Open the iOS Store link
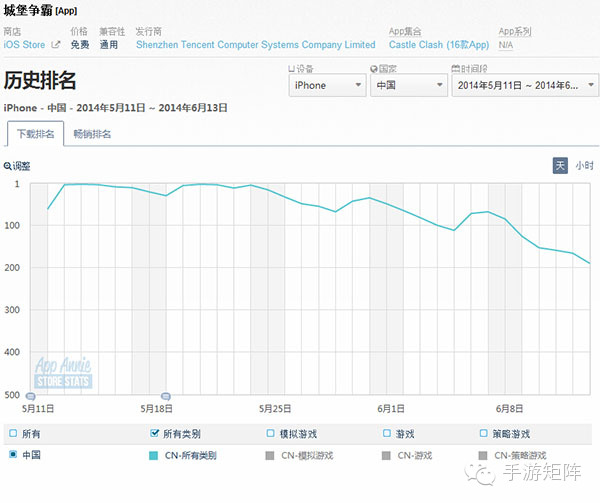The image size is (600, 503). (x=24, y=45)
